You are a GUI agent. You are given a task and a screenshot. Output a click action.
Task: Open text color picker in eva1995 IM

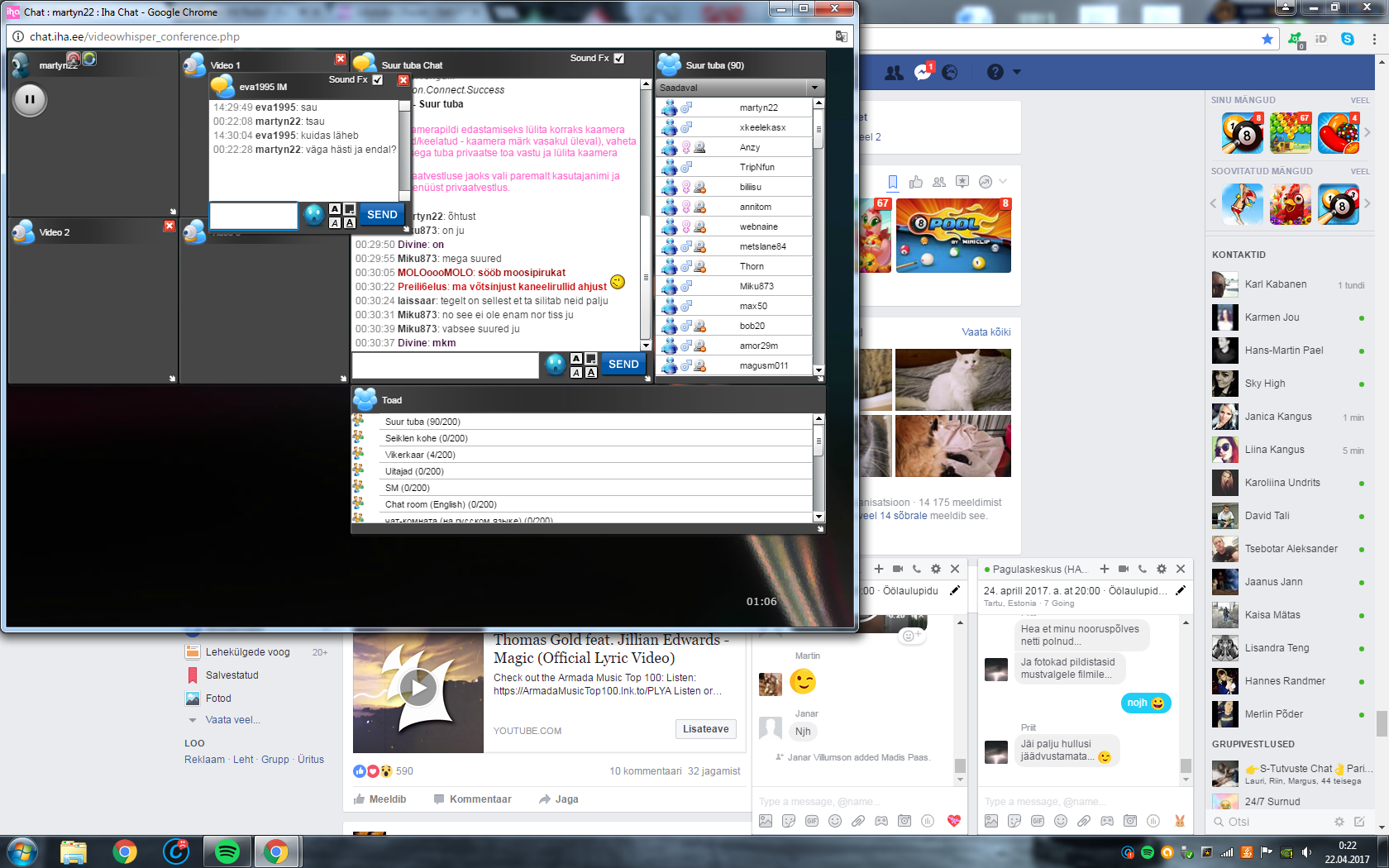click(x=350, y=208)
